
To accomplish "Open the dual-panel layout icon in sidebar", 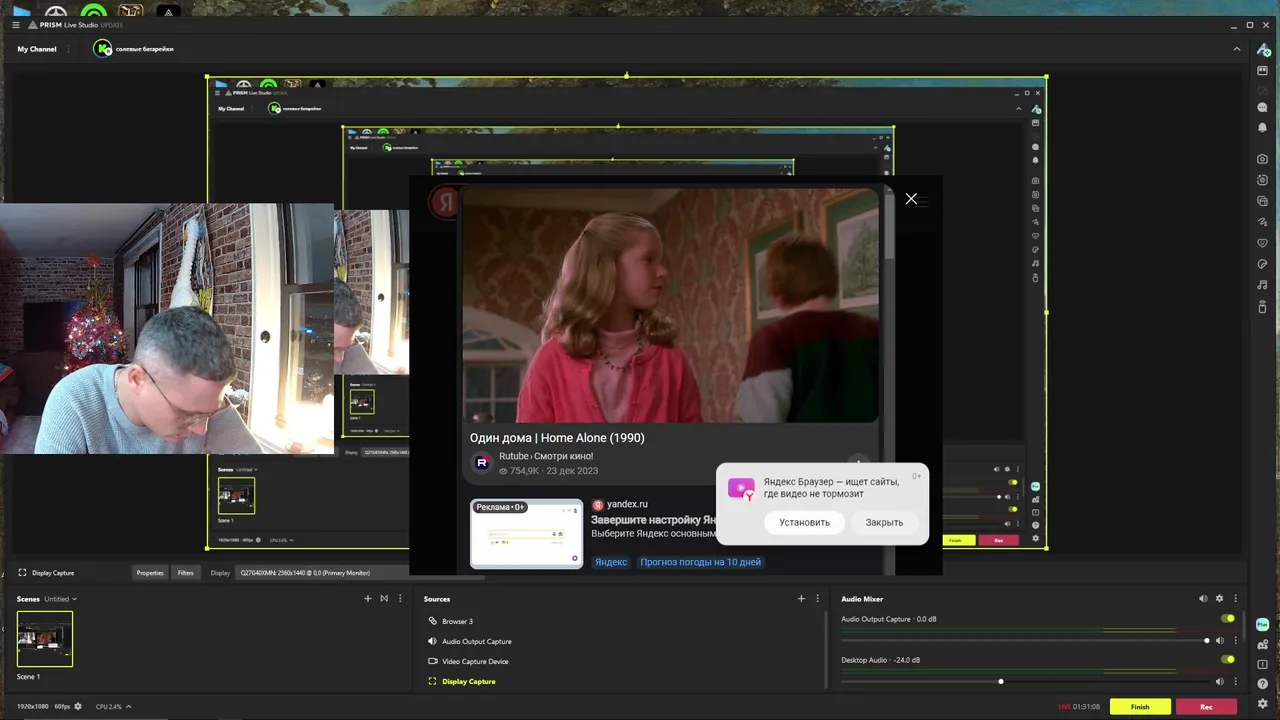I will tap(1262, 70).
